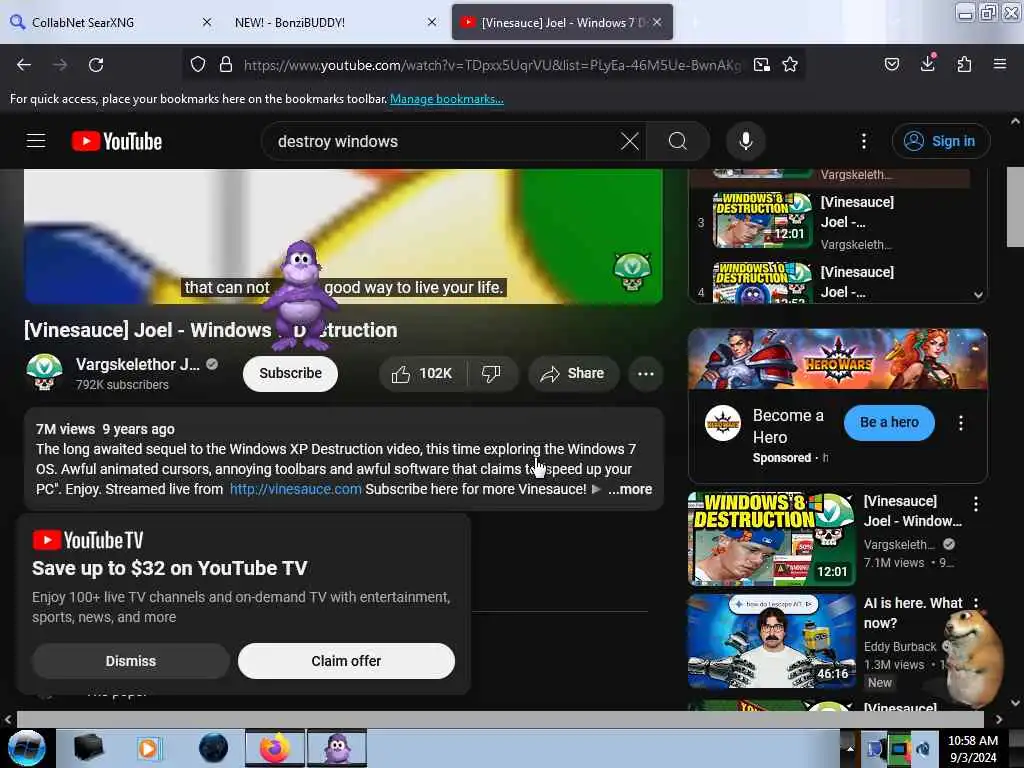Image resolution: width=1024 pixels, height=768 pixels.
Task: Click the Share button
Action: coord(573,374)
